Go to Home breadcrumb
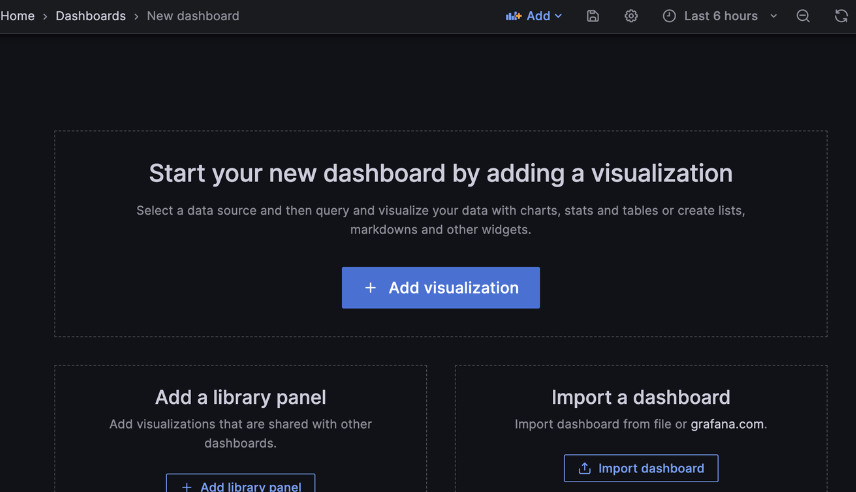The width and height of the screenshot is (856, 492). pyautogui.click(x=17, y=16)
